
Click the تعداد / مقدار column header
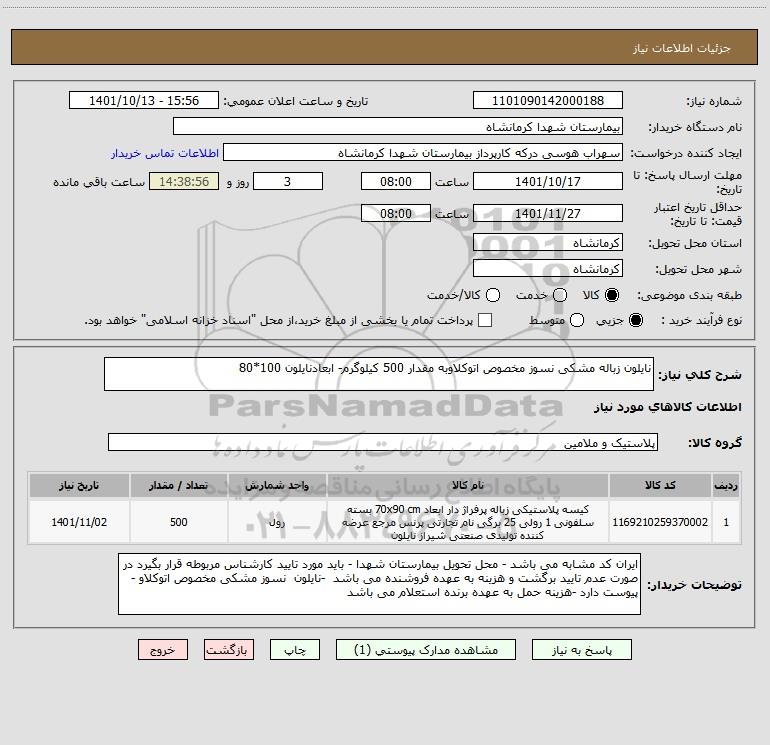click(x=179, y=485)
